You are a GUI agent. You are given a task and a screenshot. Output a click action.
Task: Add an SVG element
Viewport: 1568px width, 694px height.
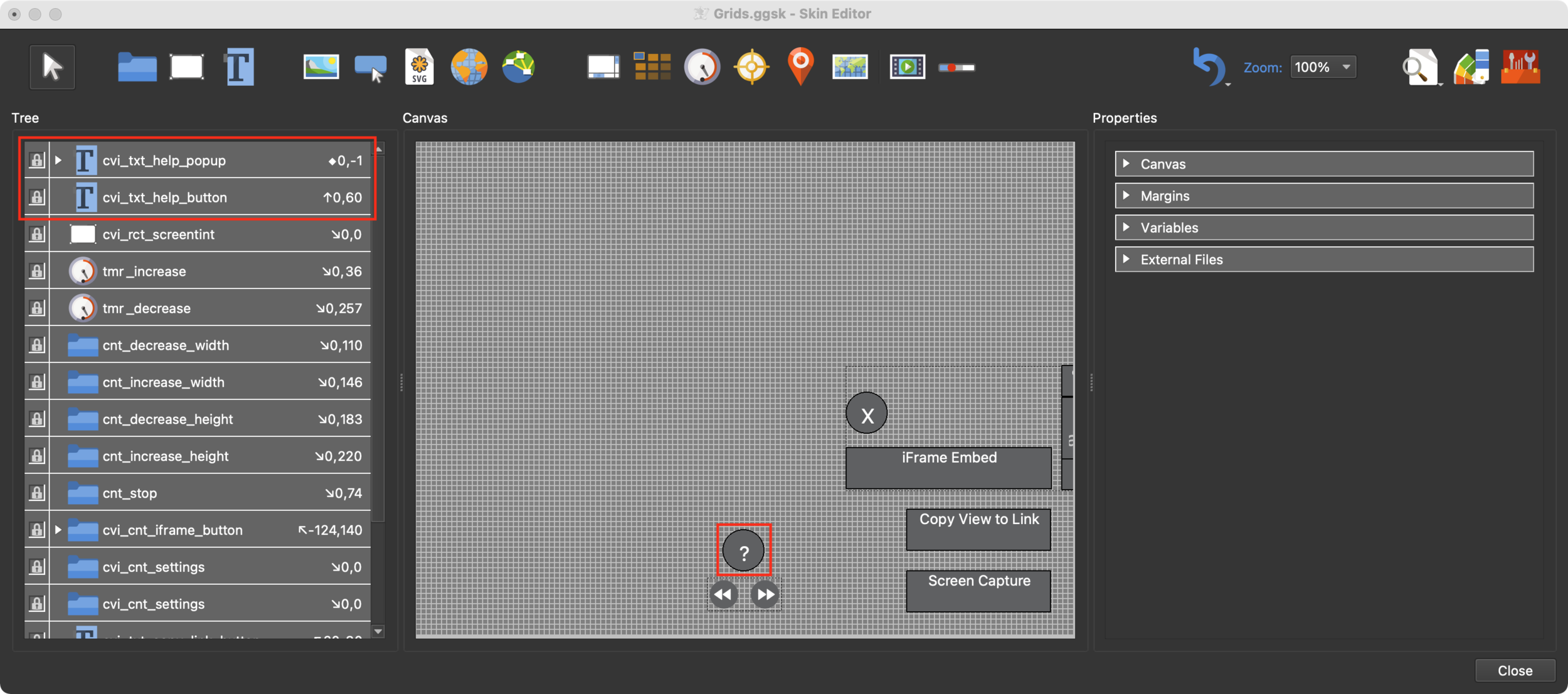point(419,67)
